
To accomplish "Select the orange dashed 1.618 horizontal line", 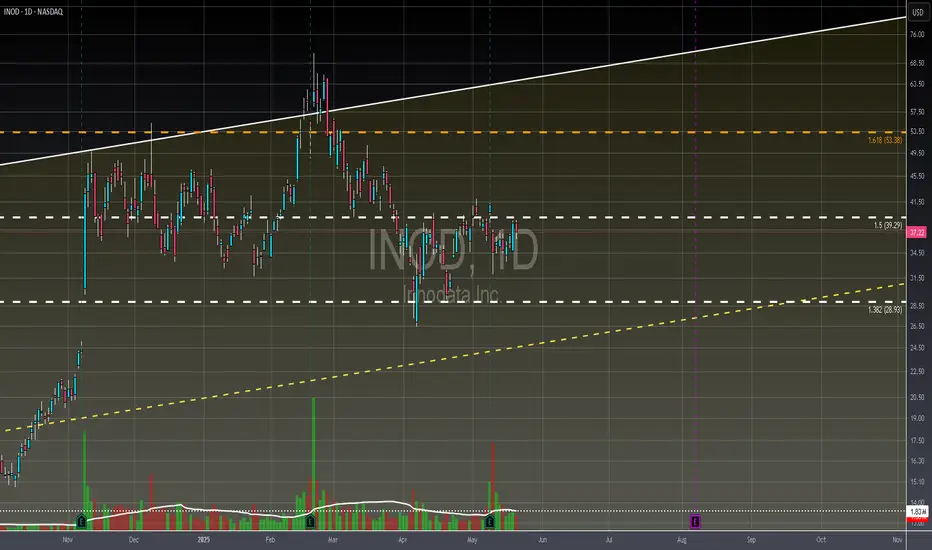I will tap(452, 132).
